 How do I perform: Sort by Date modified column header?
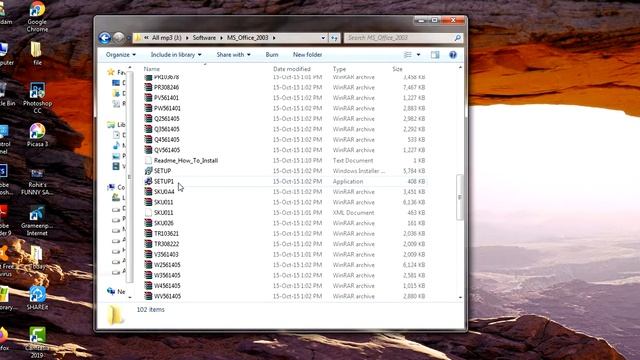tap(292, 69)
